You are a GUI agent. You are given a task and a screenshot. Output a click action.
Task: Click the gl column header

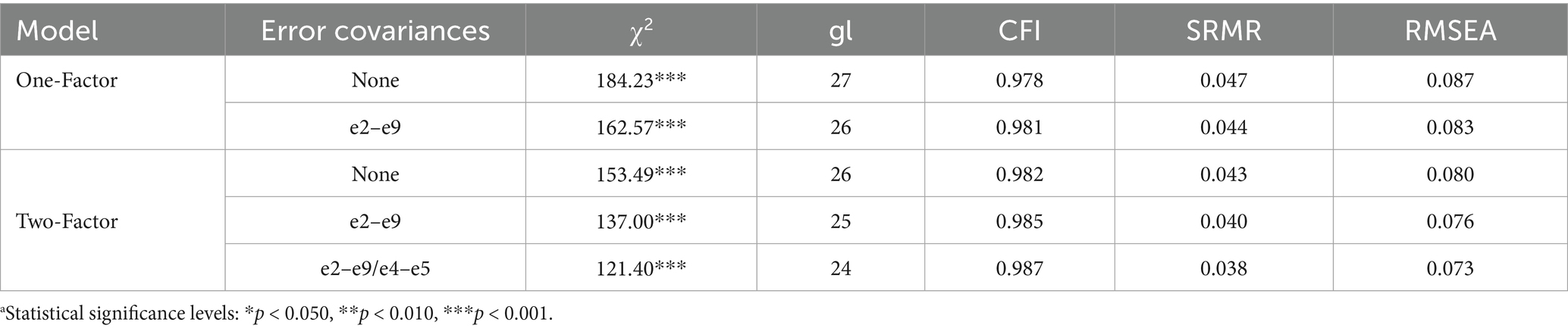pyautogui.click(x=840, y=30)
